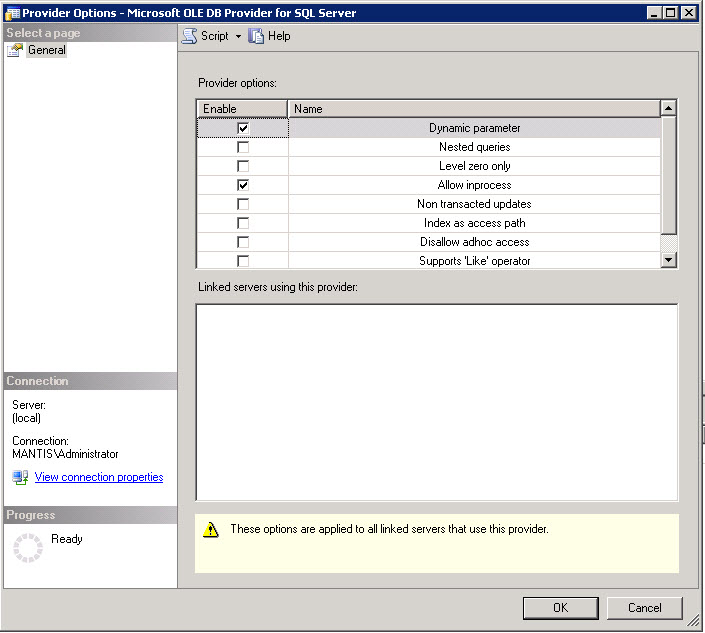The height and width of the screenshot is (633, 705).
Task: Enable the Supports 'Like' operator checkbox
Action: [243, 261]
